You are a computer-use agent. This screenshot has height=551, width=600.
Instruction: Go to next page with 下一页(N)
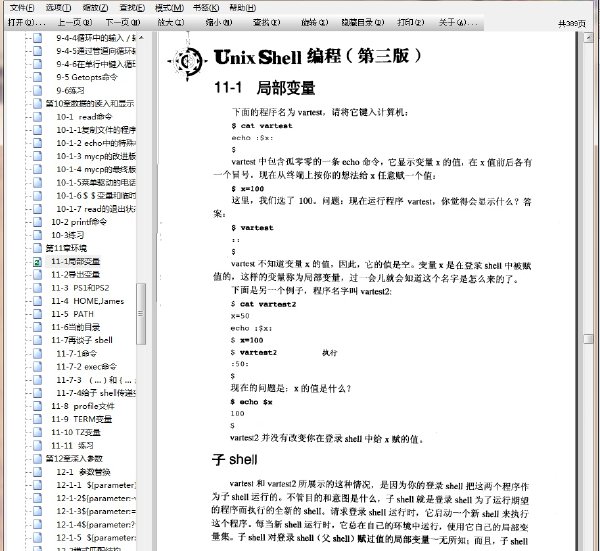tap(123, 23)
